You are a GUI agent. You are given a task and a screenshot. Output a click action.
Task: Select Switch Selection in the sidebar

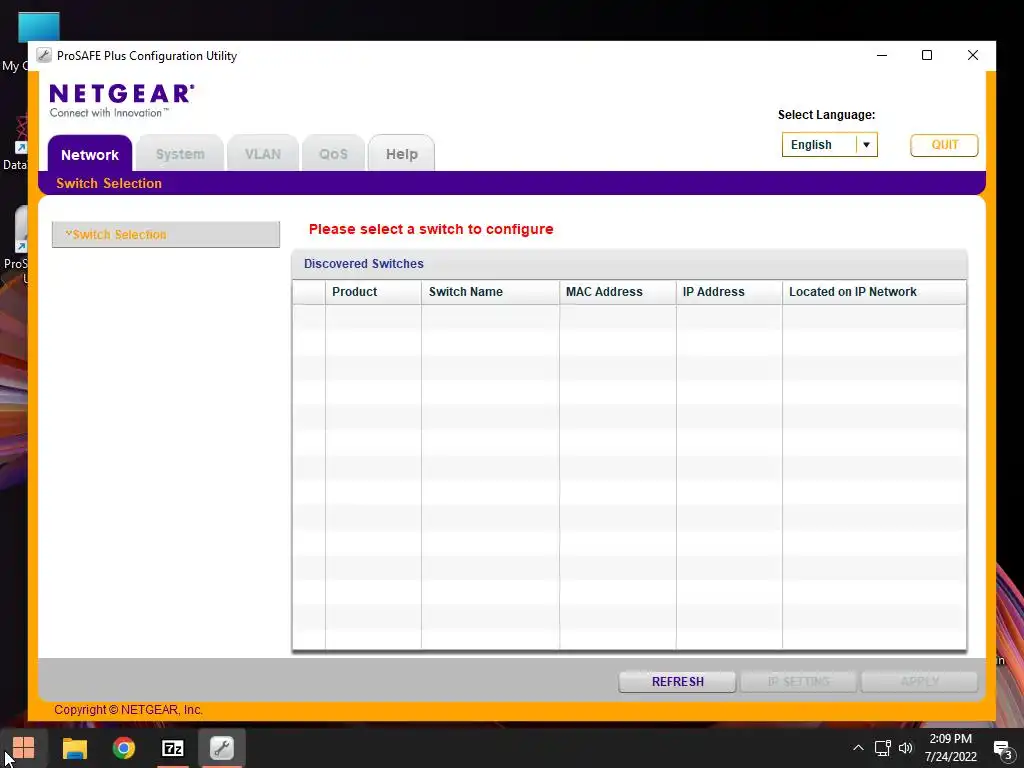click(166, 234)
